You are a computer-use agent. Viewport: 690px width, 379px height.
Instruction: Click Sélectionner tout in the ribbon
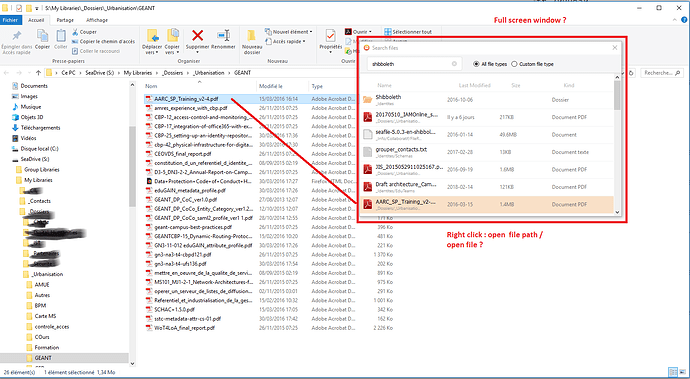(x=408, y=32)
